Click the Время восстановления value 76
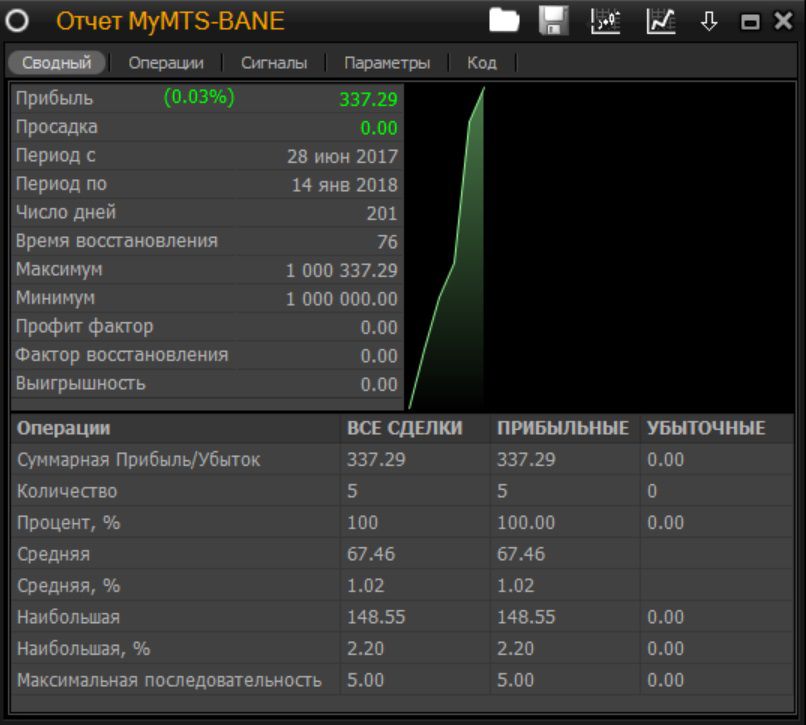The image size is (806, 725). click(x=388, y=242)
